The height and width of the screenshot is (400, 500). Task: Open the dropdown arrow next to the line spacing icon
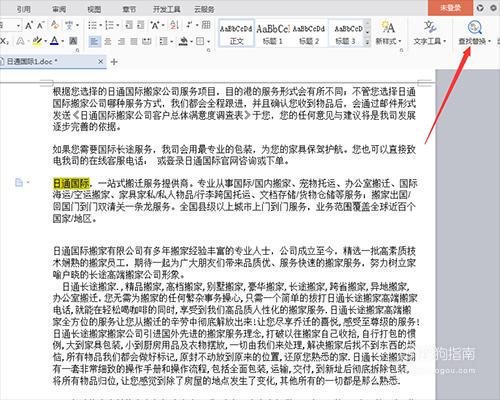pyautogui.click(x=171, y=42)
